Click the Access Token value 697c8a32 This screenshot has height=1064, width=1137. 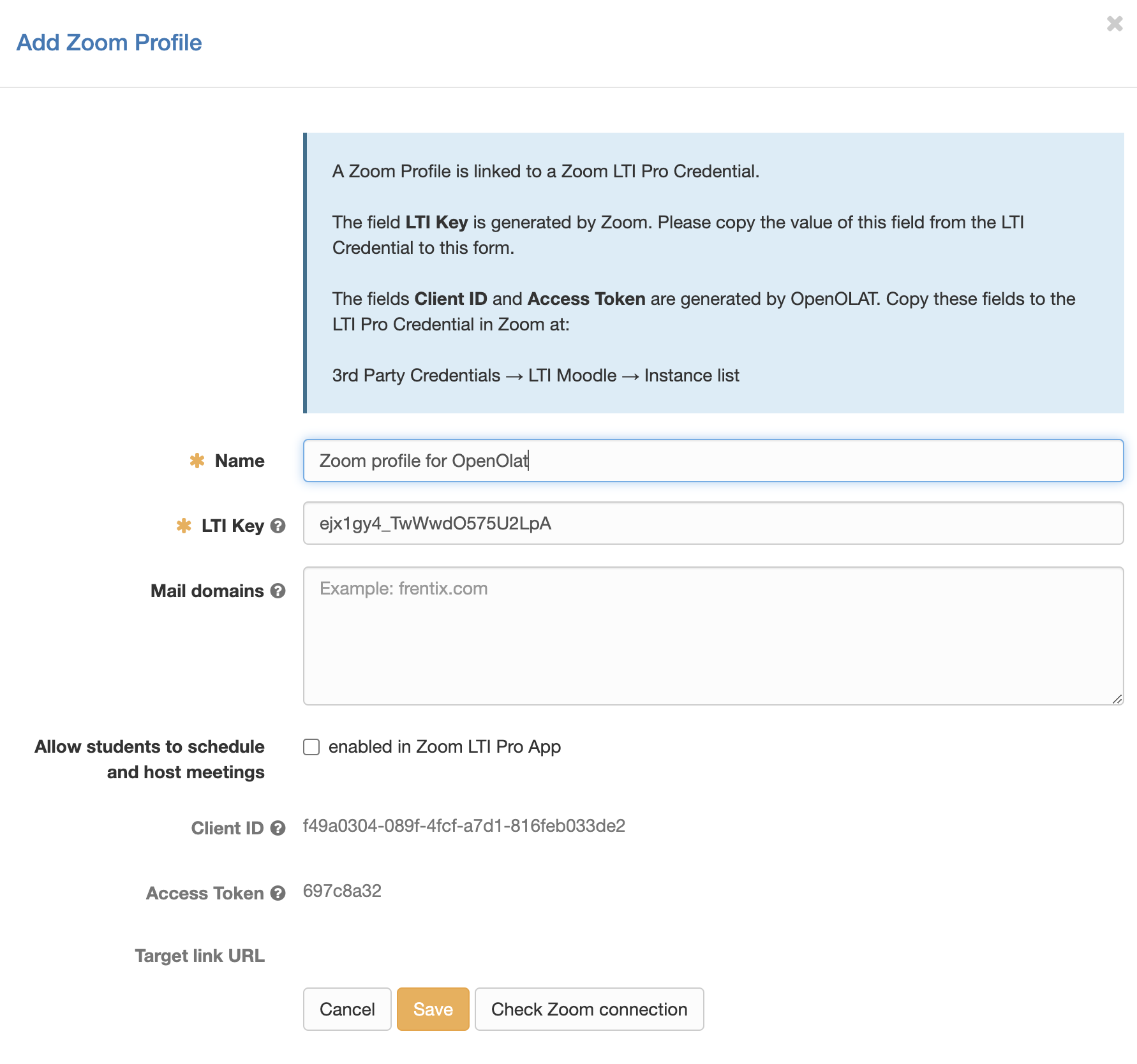[x=342, y=891]
